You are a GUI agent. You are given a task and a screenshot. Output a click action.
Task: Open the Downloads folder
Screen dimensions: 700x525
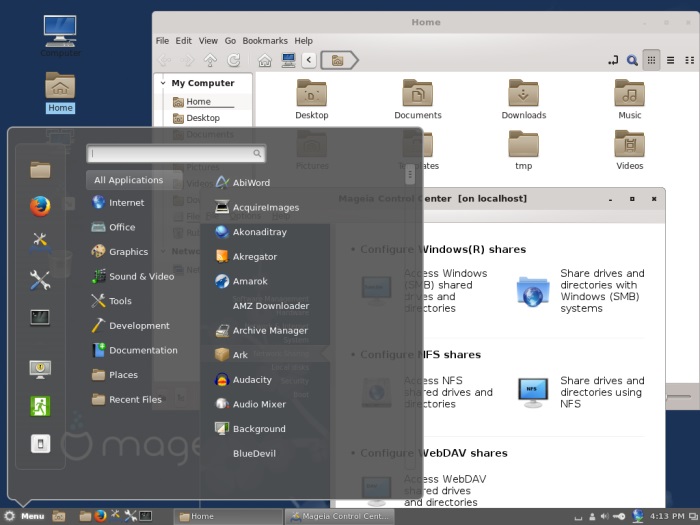[x=524, y=100]
